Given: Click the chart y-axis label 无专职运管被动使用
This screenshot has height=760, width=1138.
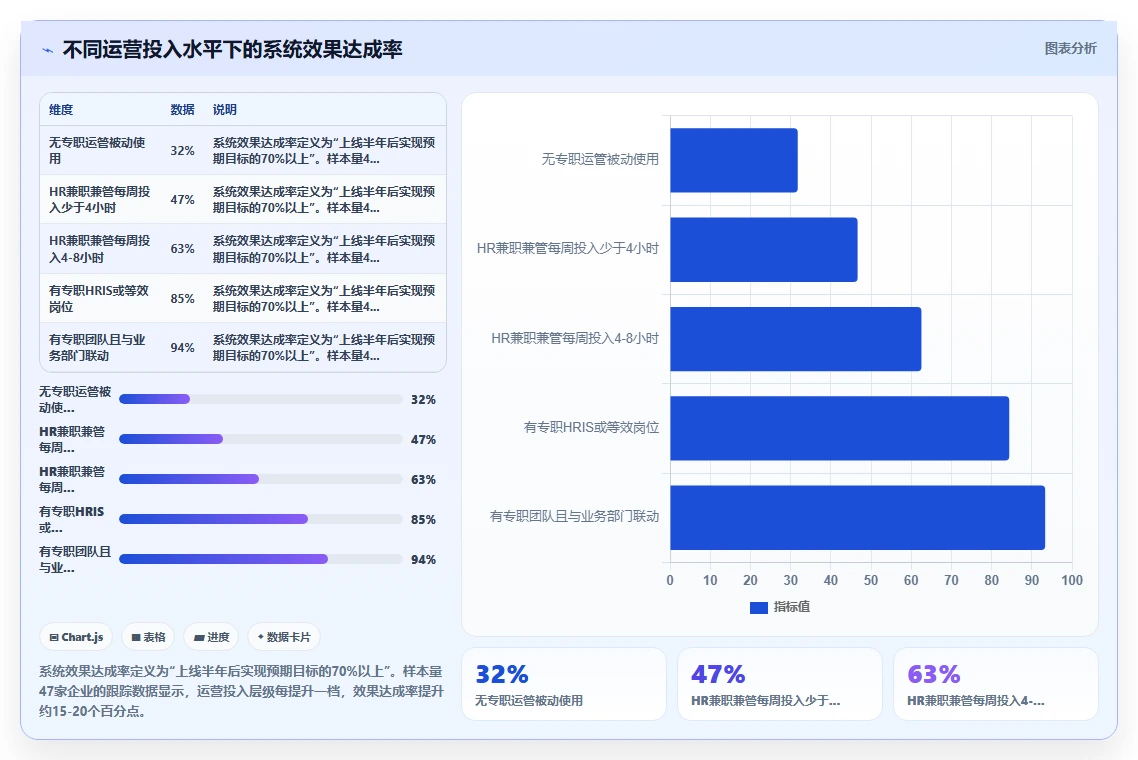Looking at the screenshot, I should coord(600,159).
